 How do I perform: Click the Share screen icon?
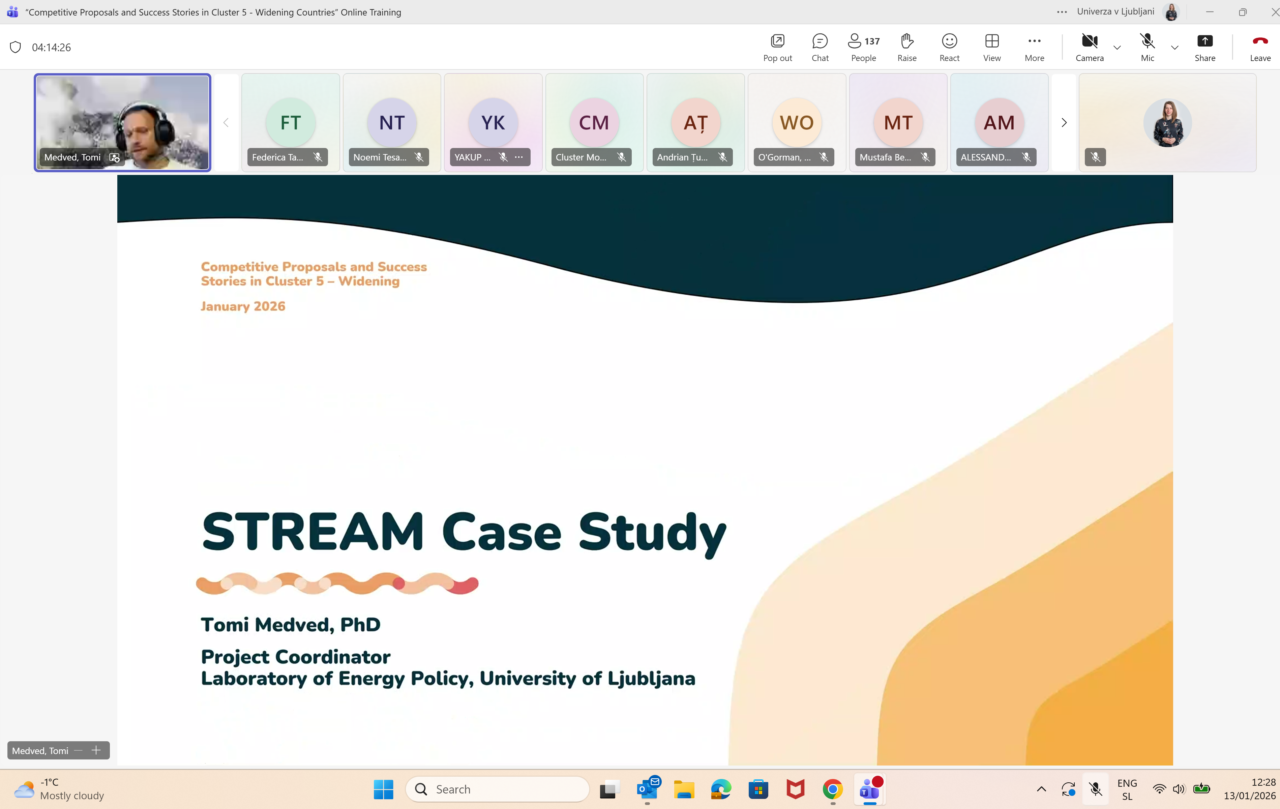click(x=1205, y=46)
